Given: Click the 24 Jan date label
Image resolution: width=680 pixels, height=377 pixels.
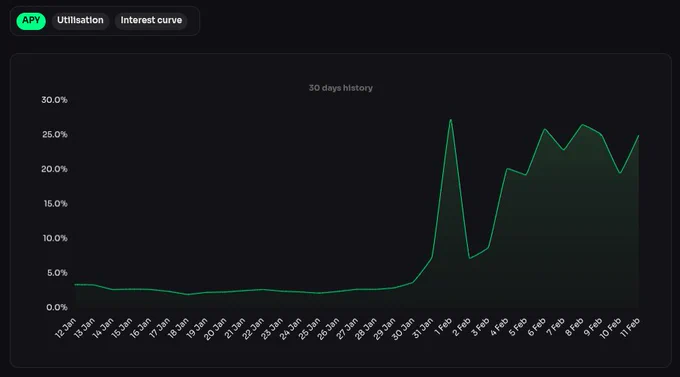Looking at the screenshot, I should coord(291,329).
